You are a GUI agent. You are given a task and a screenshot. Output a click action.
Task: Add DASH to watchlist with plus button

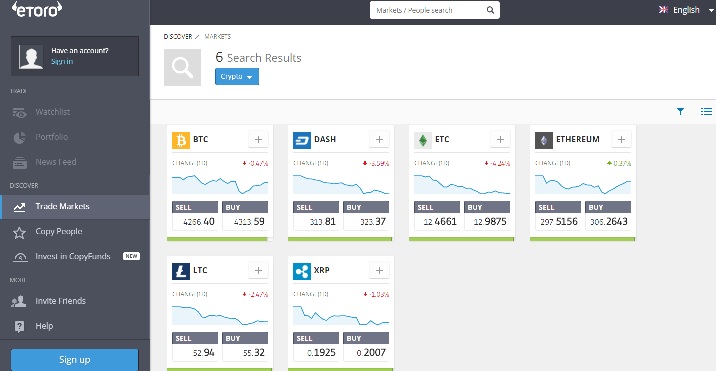[x=379, y=139]
